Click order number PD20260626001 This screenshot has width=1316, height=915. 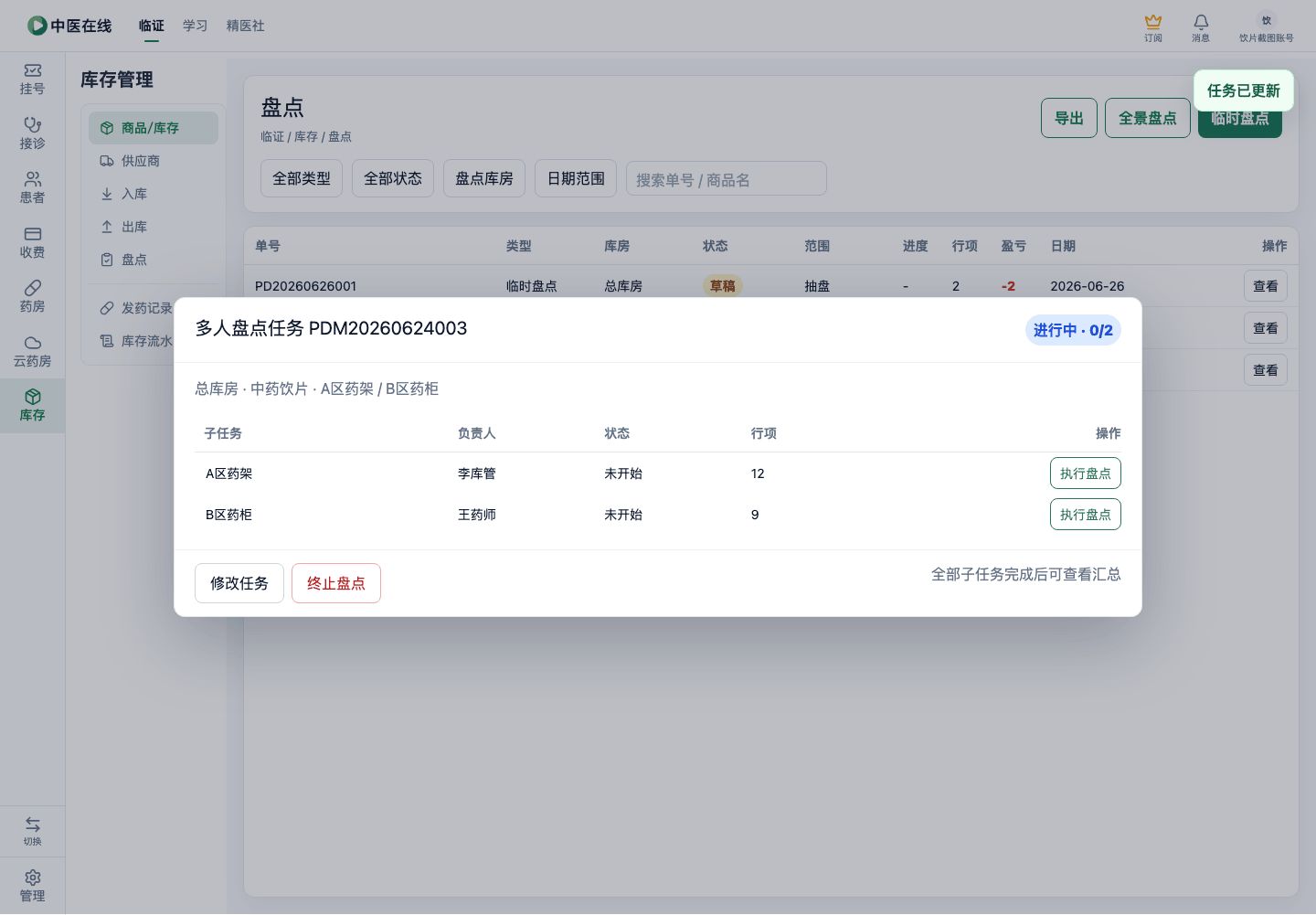(x=305, y=286)
